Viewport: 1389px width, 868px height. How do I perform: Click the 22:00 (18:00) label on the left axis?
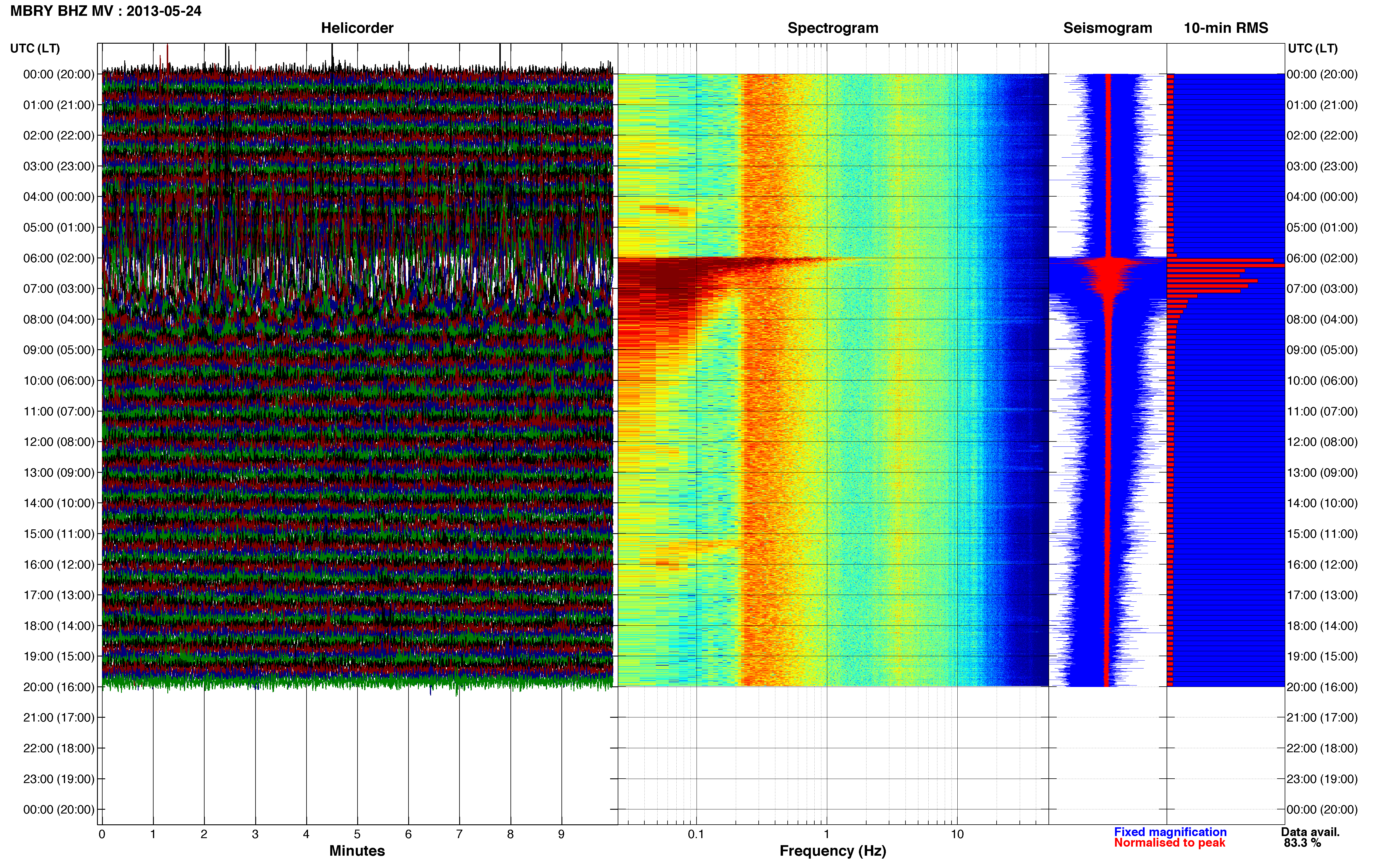click(59, 748)
